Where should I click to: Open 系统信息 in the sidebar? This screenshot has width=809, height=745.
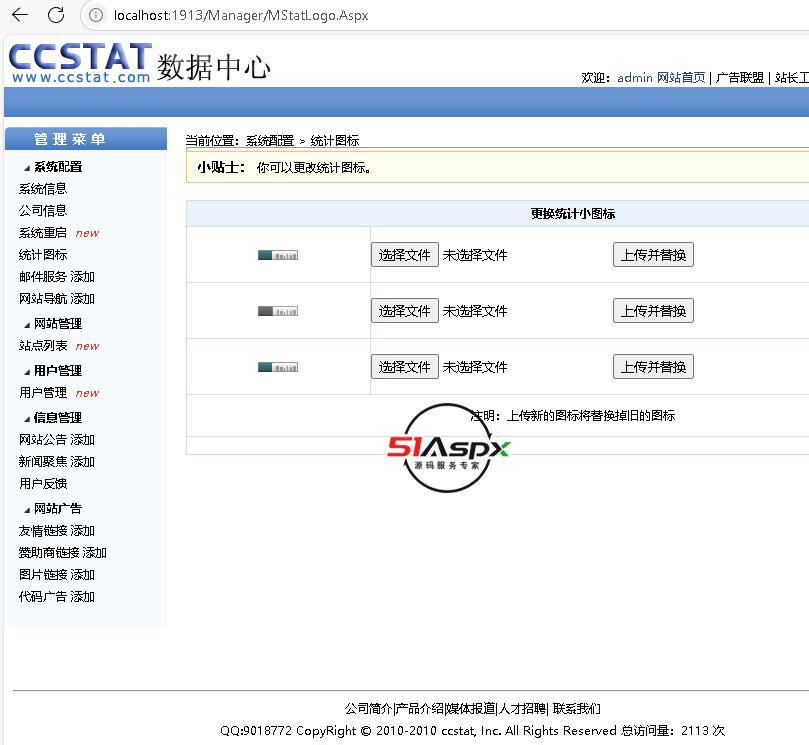coord(43,189)
